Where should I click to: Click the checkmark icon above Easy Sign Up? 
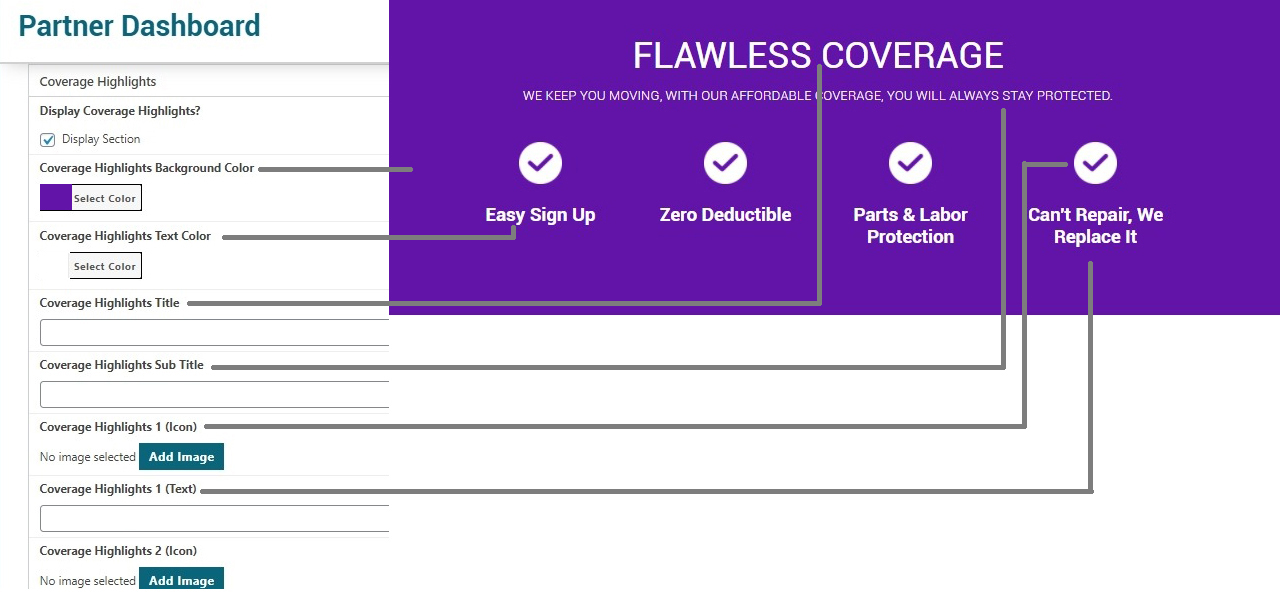coord(540,163)
